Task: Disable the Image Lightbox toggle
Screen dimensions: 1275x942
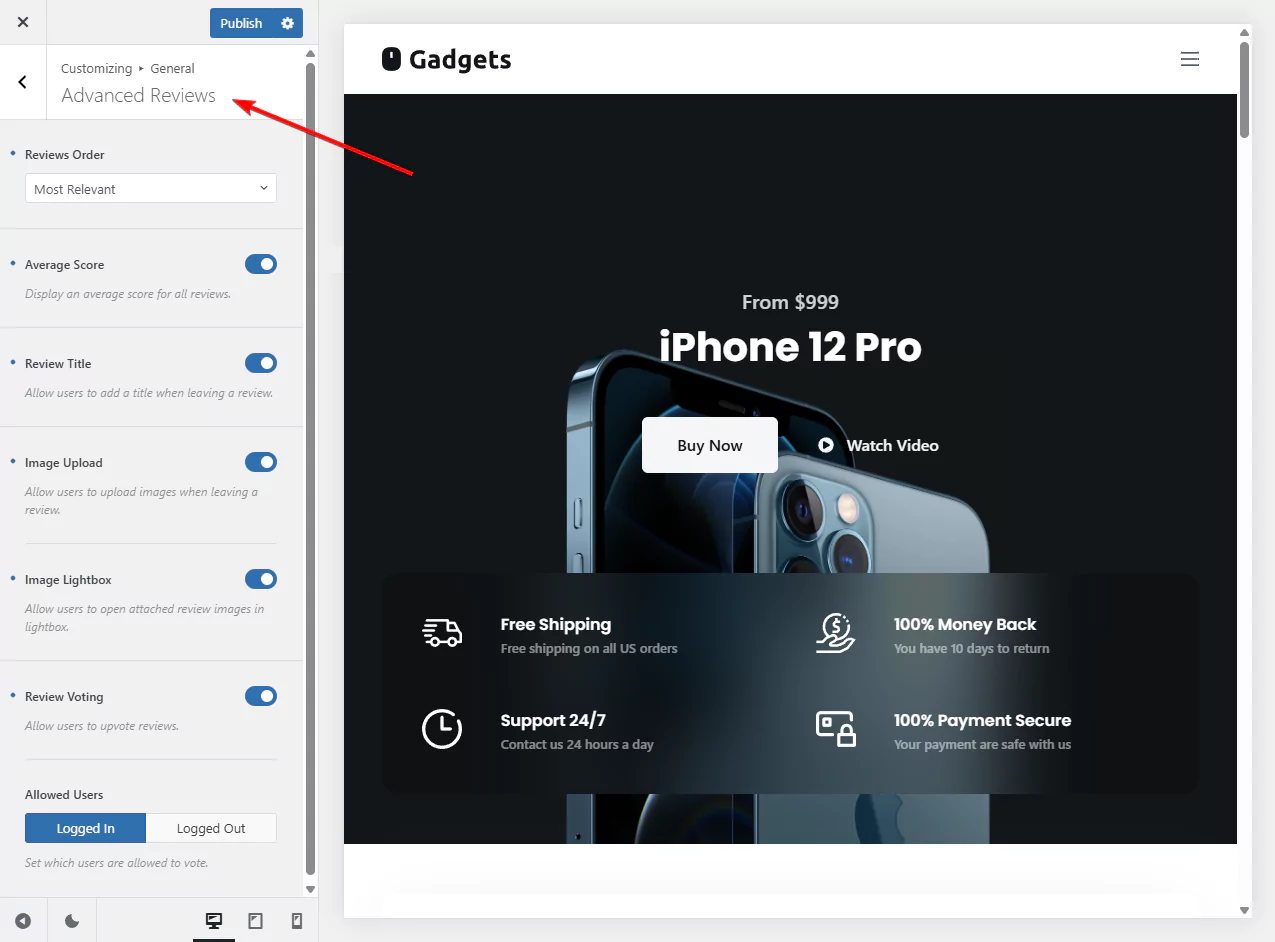Action: pyautogui.click(x=261, y=579)
